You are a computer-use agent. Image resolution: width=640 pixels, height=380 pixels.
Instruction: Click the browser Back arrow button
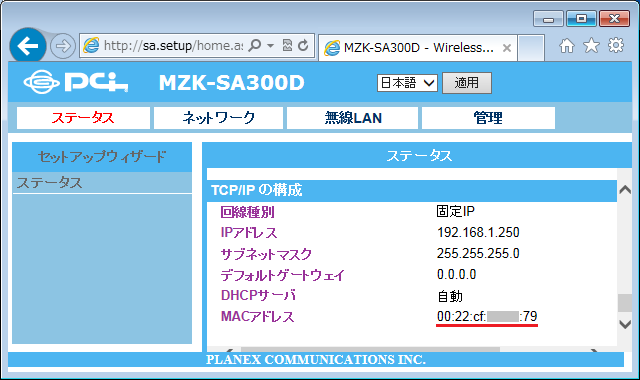28,46
